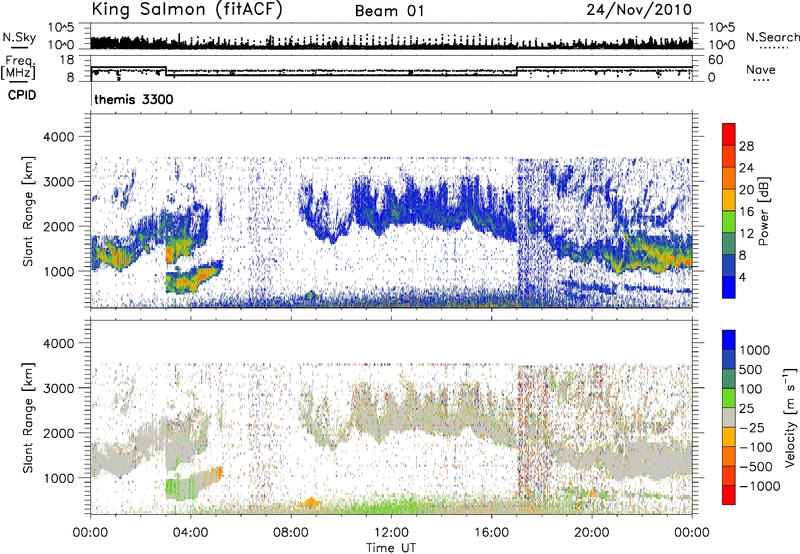
Task: Click the 'Slant Range [km]' label of power panel
Action: click(x=28, y=211)
